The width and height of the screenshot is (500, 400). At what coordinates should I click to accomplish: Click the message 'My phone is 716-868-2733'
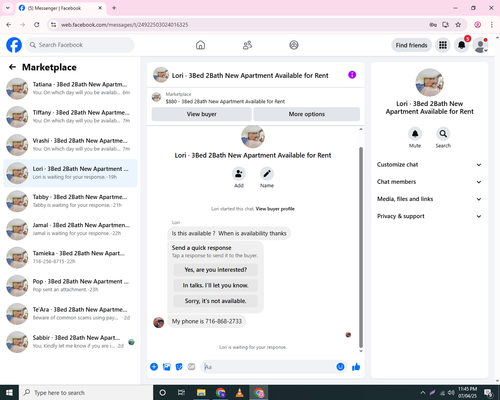click(x=207, y=321)
